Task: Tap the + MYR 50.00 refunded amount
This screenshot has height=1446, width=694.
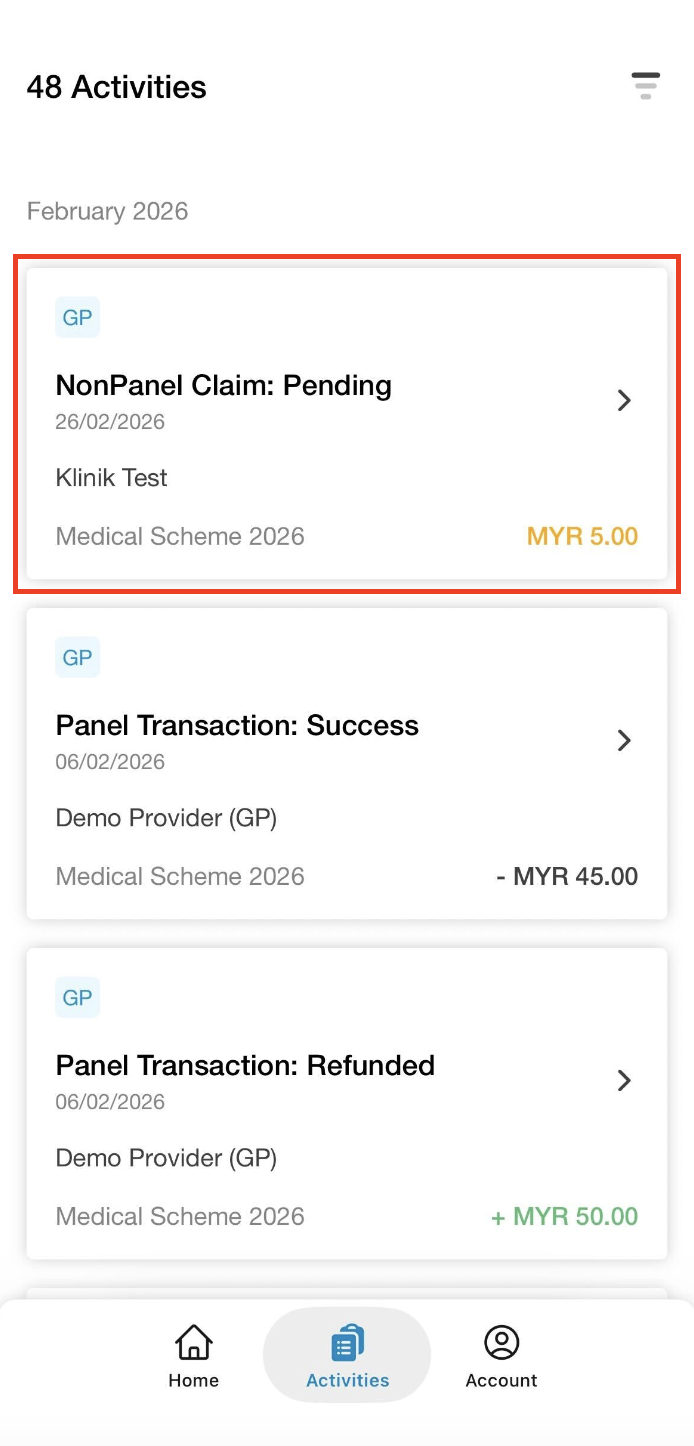Action: 564,1216
